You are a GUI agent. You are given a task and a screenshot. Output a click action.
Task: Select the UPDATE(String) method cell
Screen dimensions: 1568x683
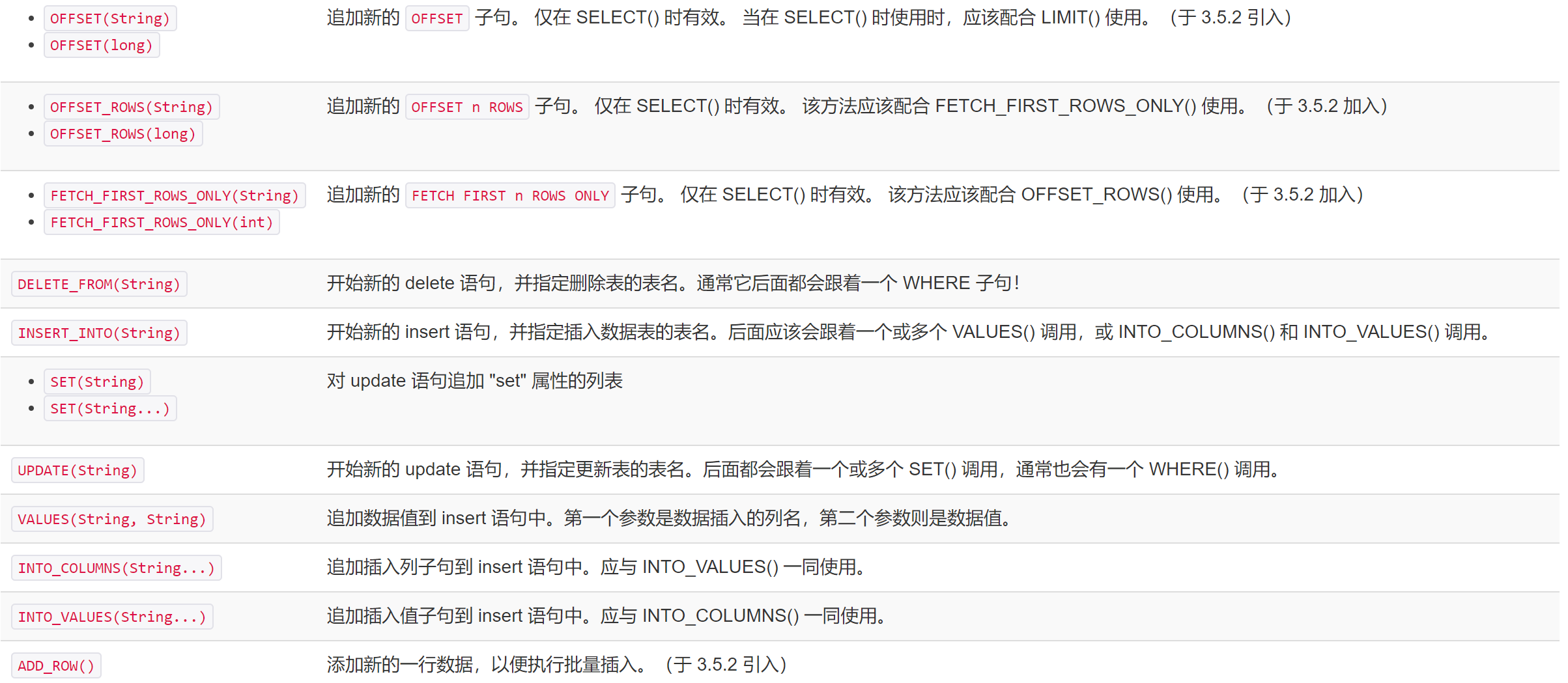point(78,470)
